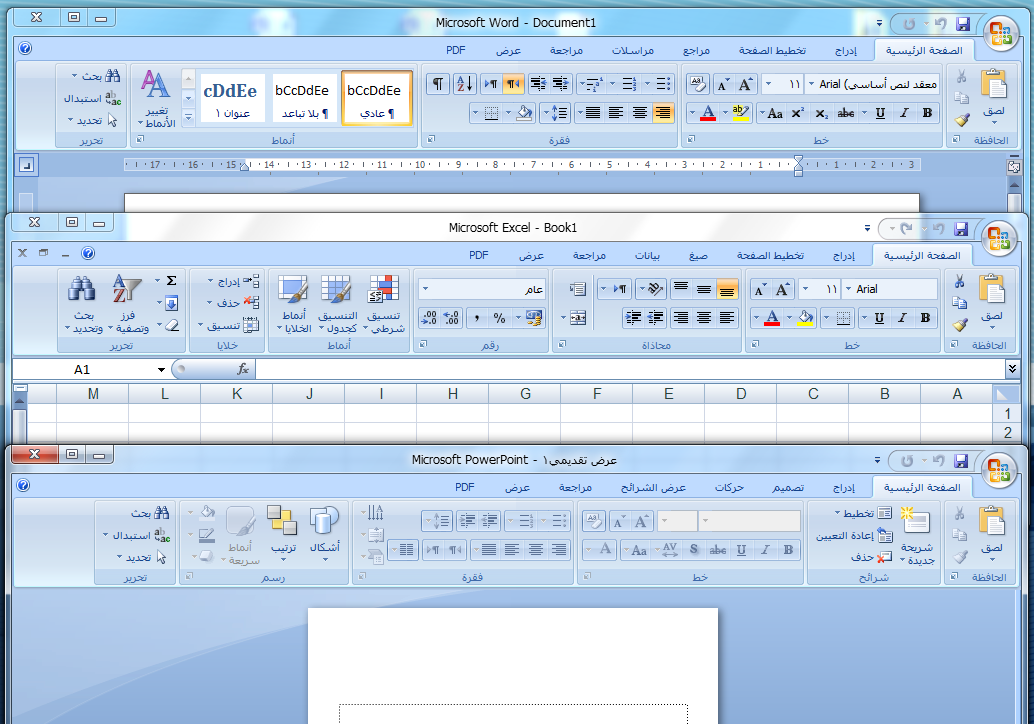This screenshot has height=724, width=1034.
Task: Open the Word font size dropdown
Action: 768,84
